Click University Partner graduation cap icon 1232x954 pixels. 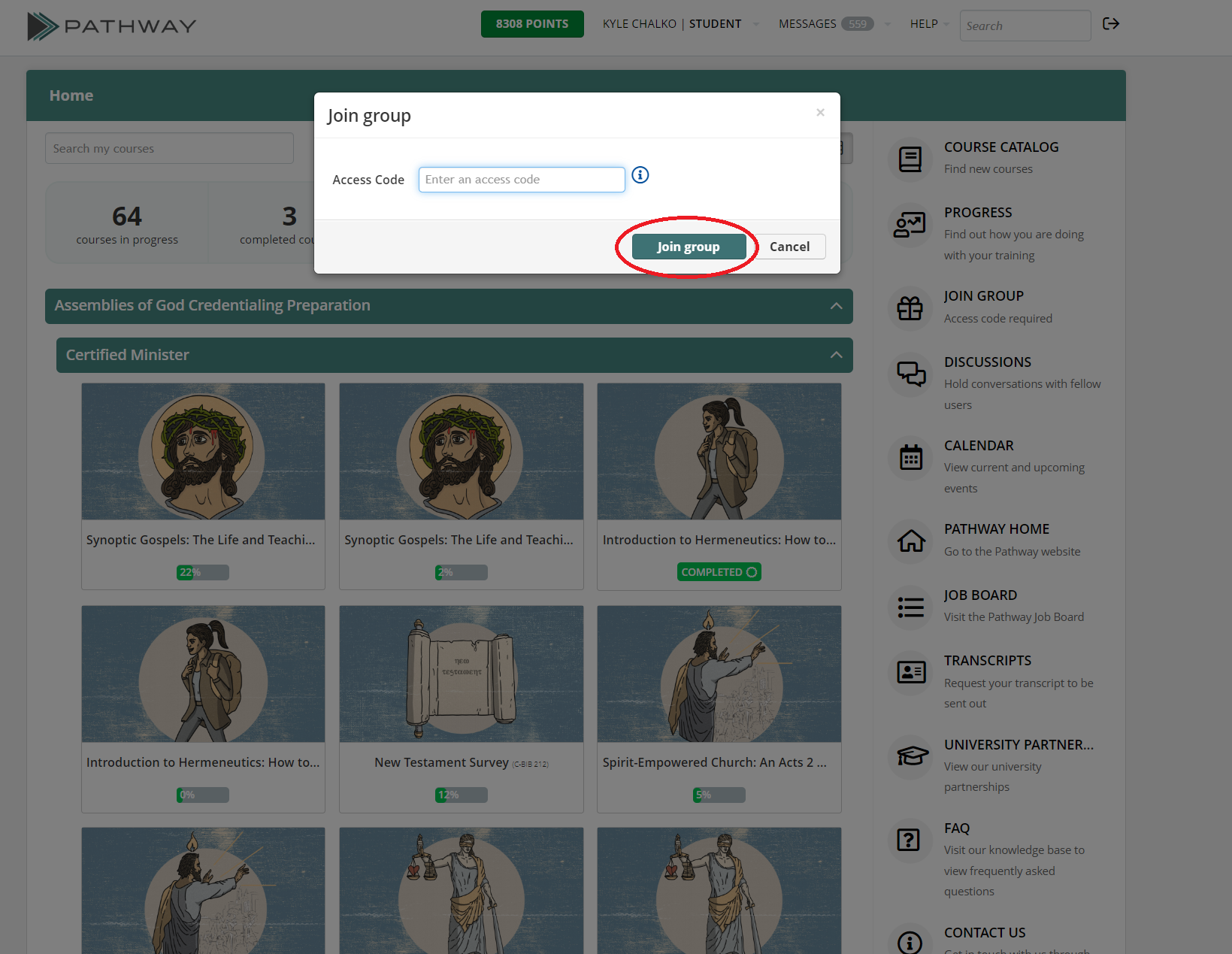[x=912, y=756]
